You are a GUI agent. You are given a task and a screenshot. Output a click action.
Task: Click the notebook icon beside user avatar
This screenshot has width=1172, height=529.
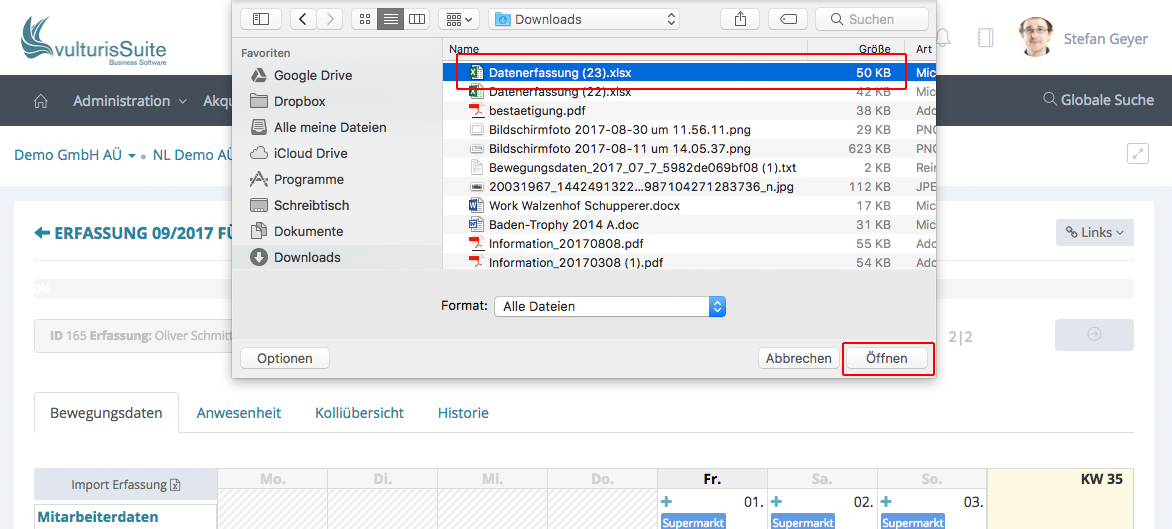[985, 38]
